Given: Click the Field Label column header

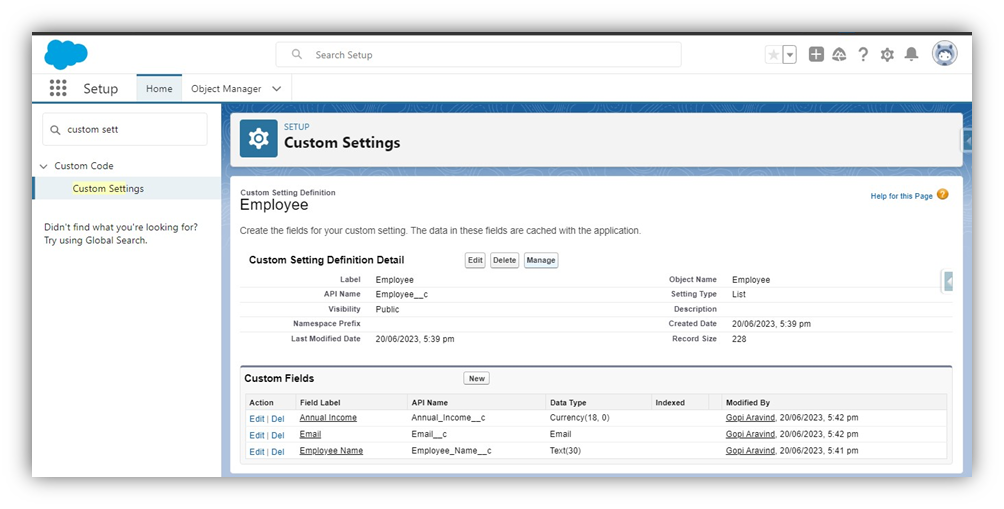Looking at the screenshot, I should [x=320, y=403].
